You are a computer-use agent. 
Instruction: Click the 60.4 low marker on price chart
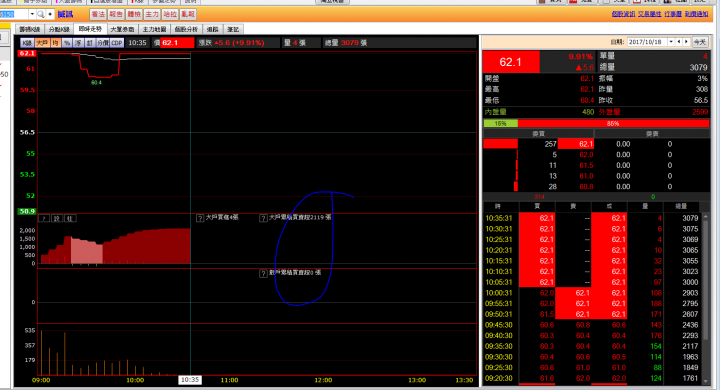pos(96,83)
